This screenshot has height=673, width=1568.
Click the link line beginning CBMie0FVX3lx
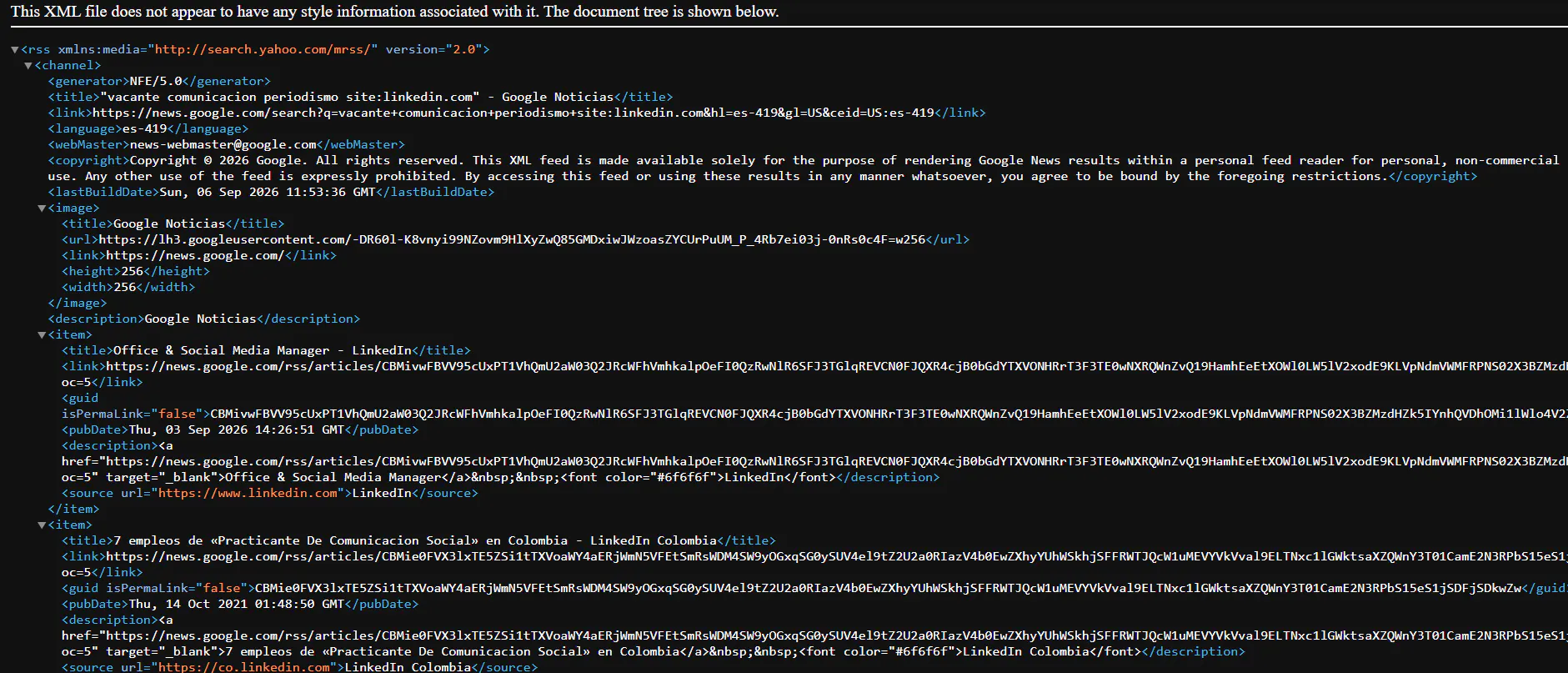click(x=814, y=565)
